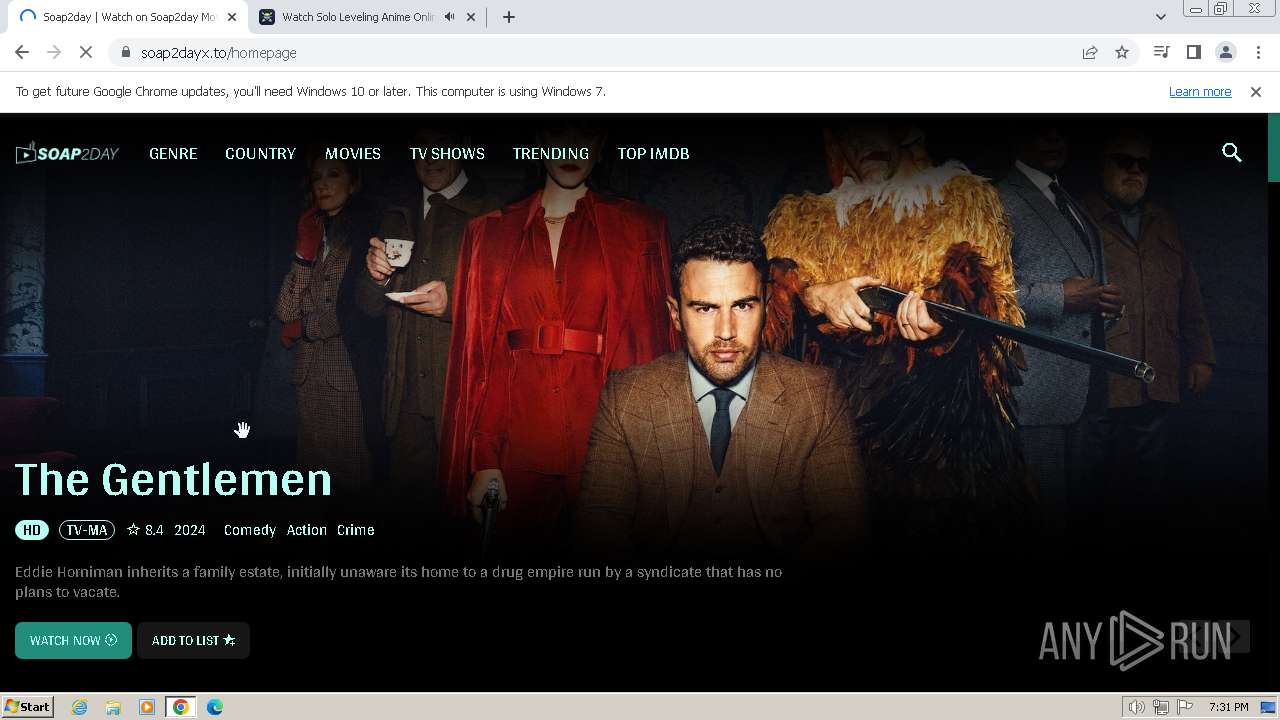Open the GENRE menu
Image resolution: width=1280 pixels, height=720 pixels.
pyautogui.click(x=173, y=153)
